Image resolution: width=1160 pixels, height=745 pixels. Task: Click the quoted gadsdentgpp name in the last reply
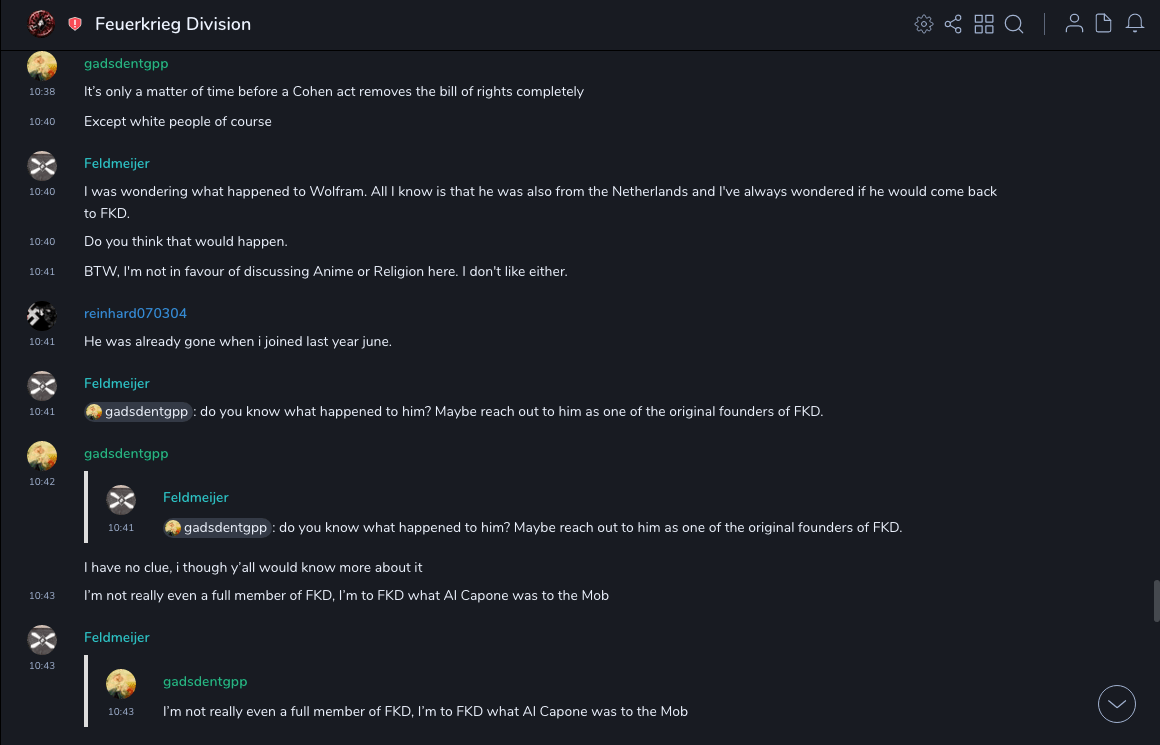coord(205,681)
